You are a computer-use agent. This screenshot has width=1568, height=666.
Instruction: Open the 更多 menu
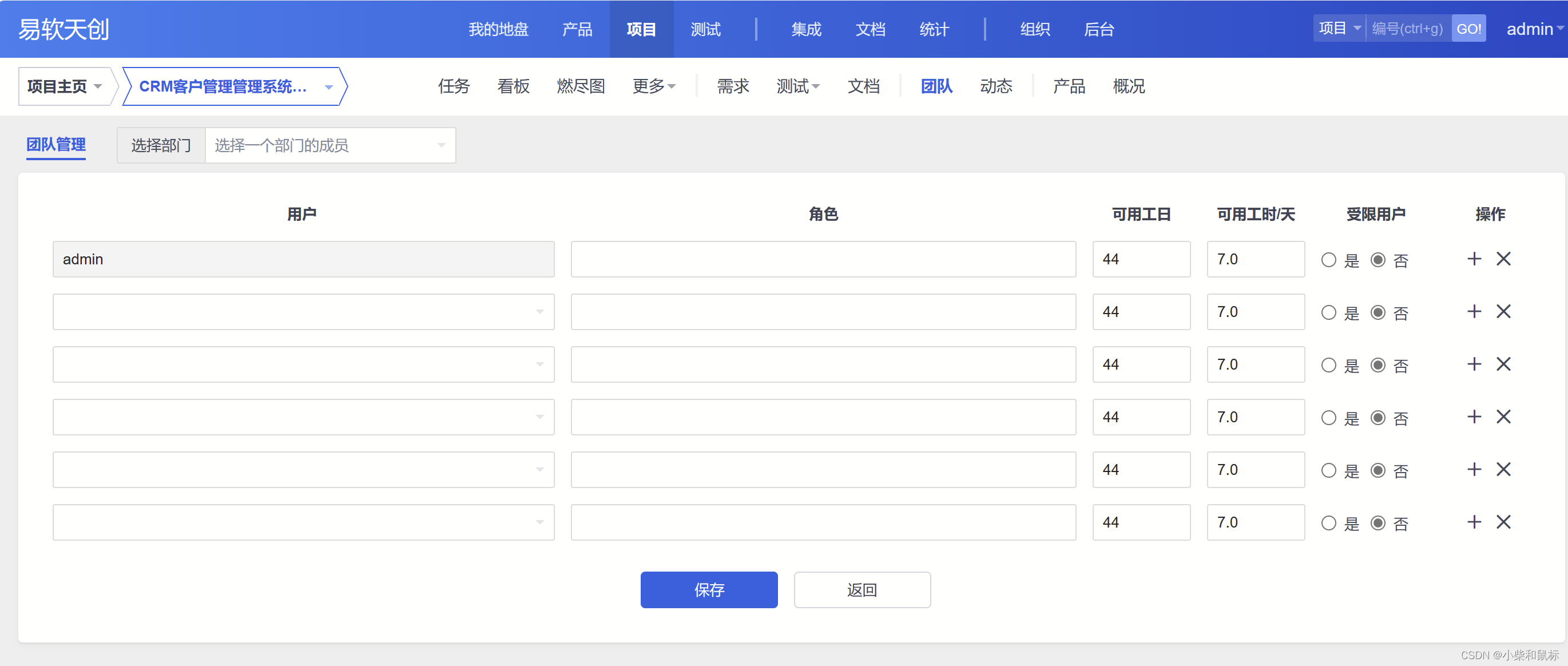pos(654,86)
